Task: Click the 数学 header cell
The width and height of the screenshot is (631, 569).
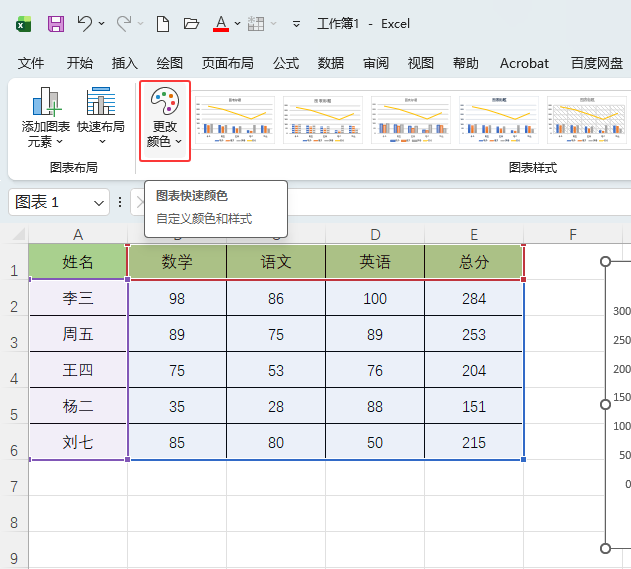Action: [x=177, y=262]
